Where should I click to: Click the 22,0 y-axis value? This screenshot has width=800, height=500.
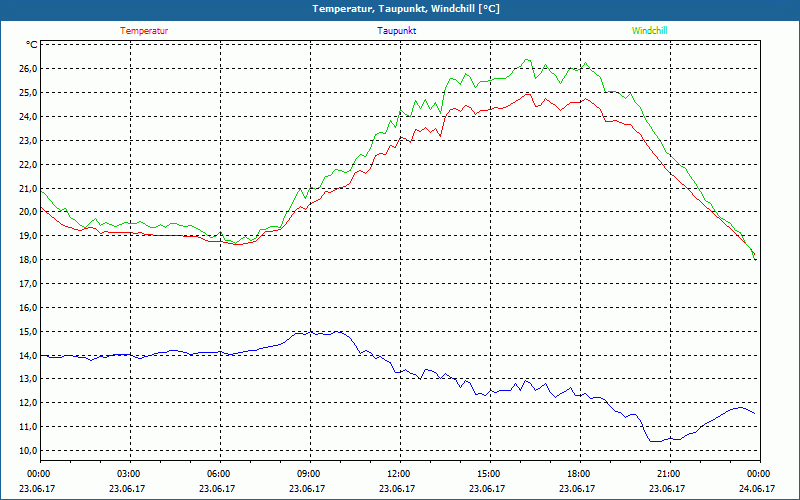point(29,165)
